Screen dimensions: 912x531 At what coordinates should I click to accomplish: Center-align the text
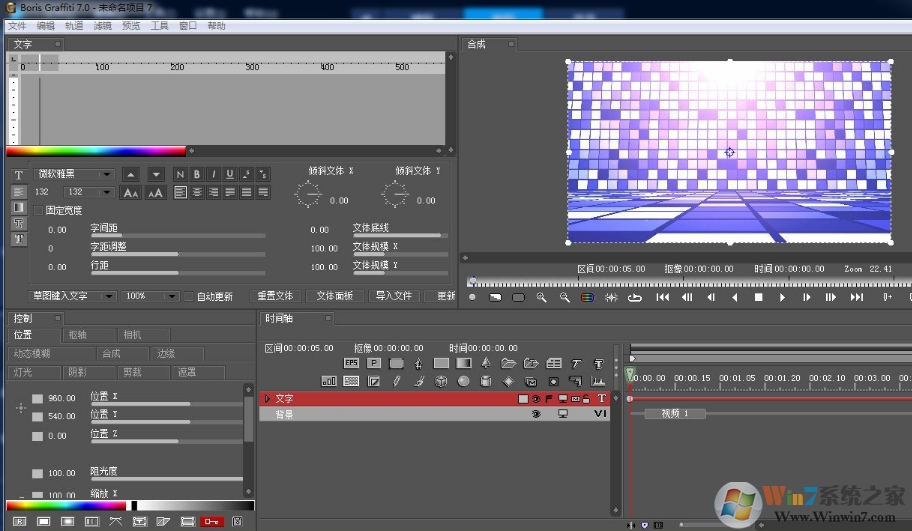(x=197, y=192)
